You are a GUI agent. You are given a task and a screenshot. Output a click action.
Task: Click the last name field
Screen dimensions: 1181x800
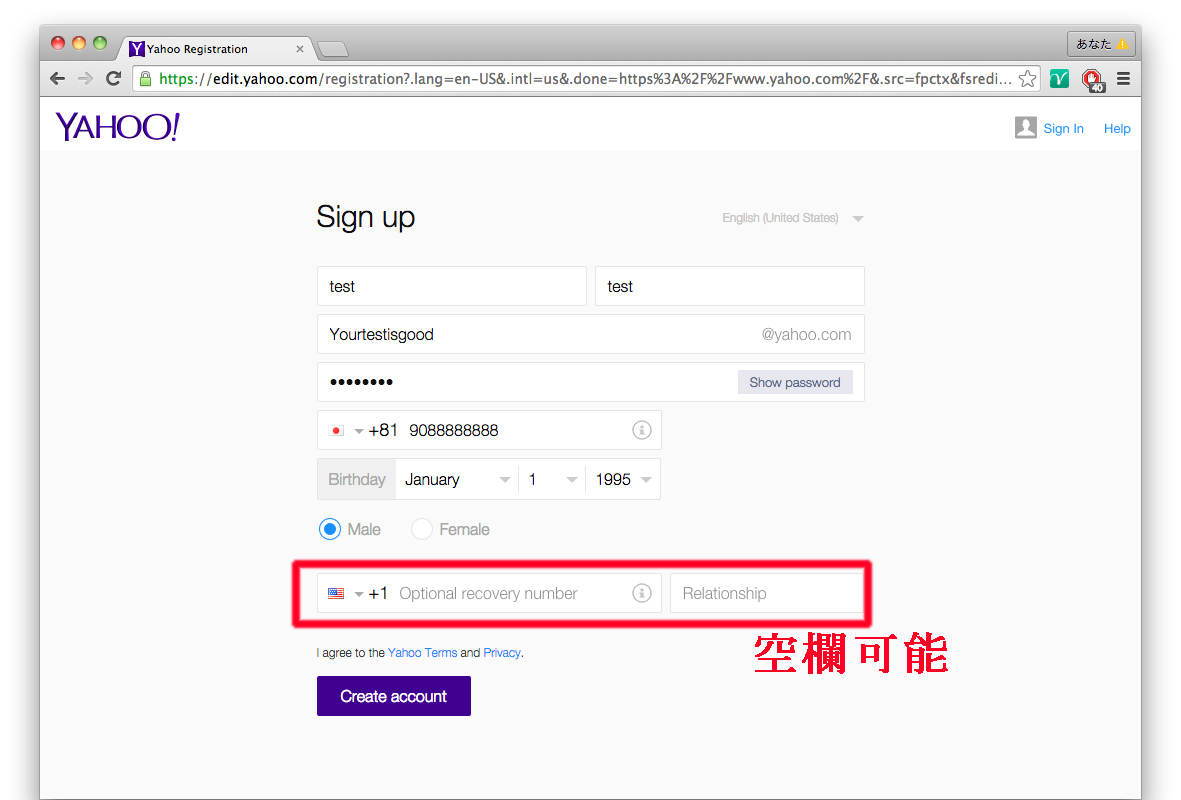pos(730,286)
